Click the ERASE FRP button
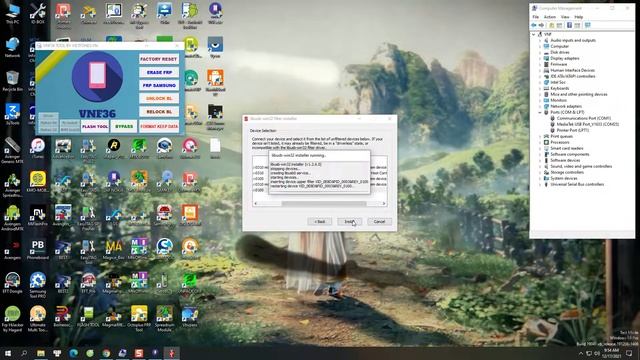This screenshot has height=360, width=640. coord(159,72)
